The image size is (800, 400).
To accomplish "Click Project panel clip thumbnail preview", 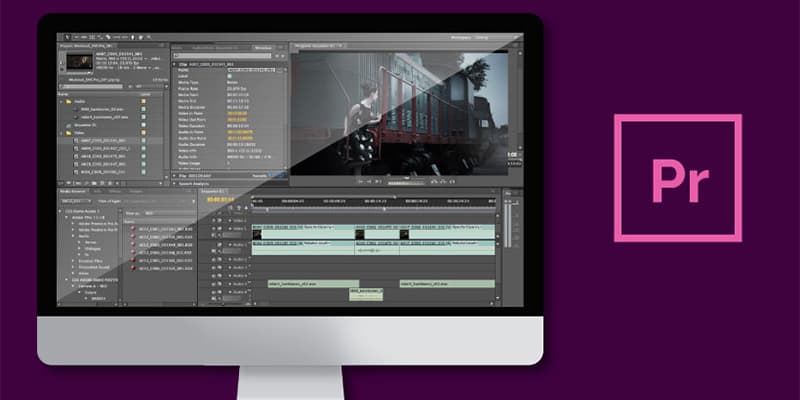I will click(79, 62).
